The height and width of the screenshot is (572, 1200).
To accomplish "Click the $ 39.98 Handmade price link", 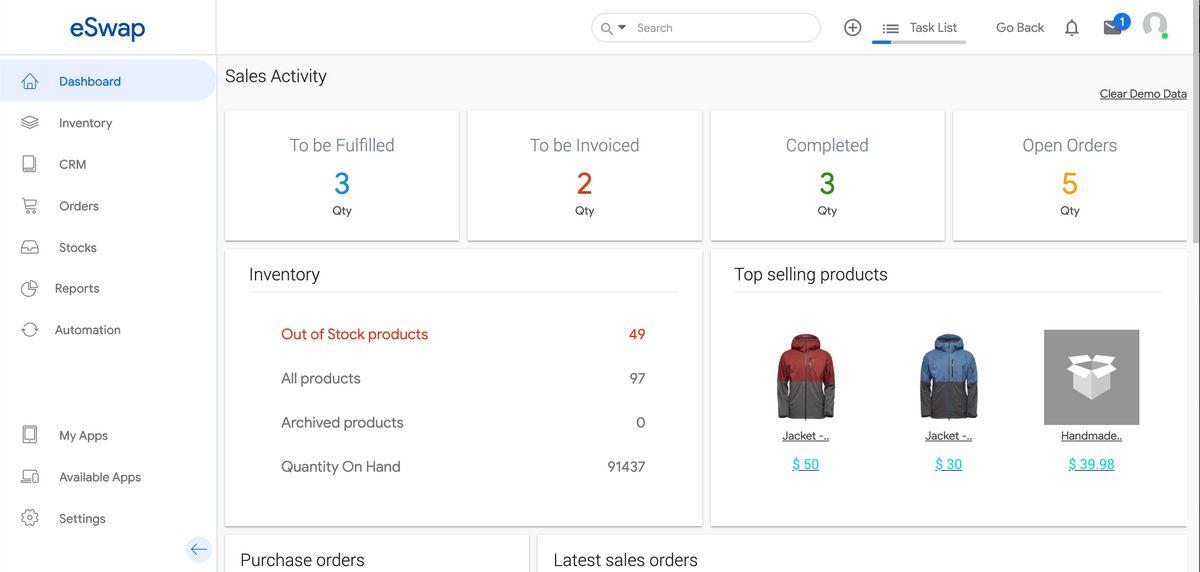I will [x=1091, y=464].
